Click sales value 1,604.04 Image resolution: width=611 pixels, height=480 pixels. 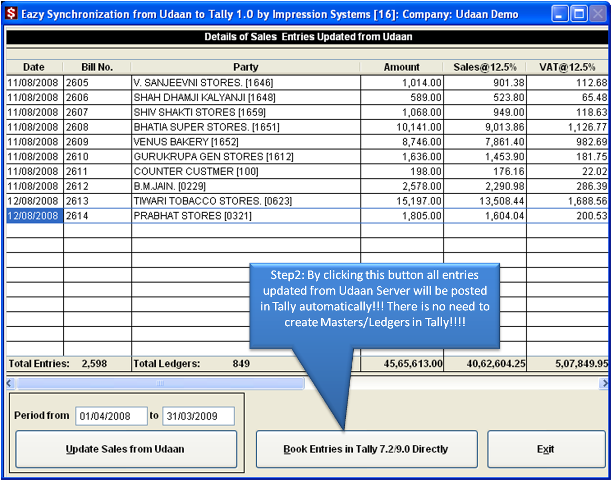[485, 216]
